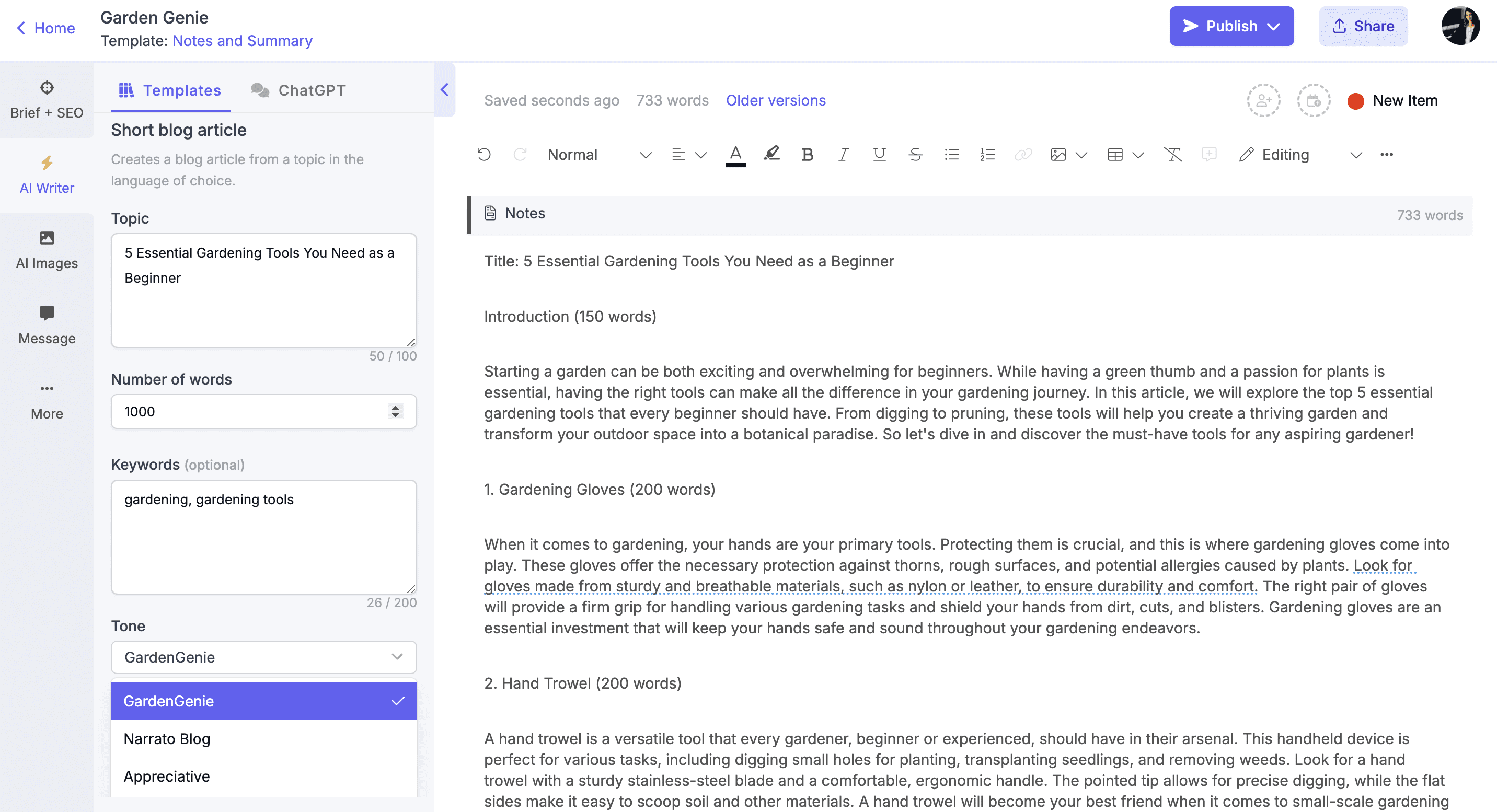Switch to the ChatGPT tab
This screenshot has height=812, width=1497.
pyautogui.click(x=298, y=90)
